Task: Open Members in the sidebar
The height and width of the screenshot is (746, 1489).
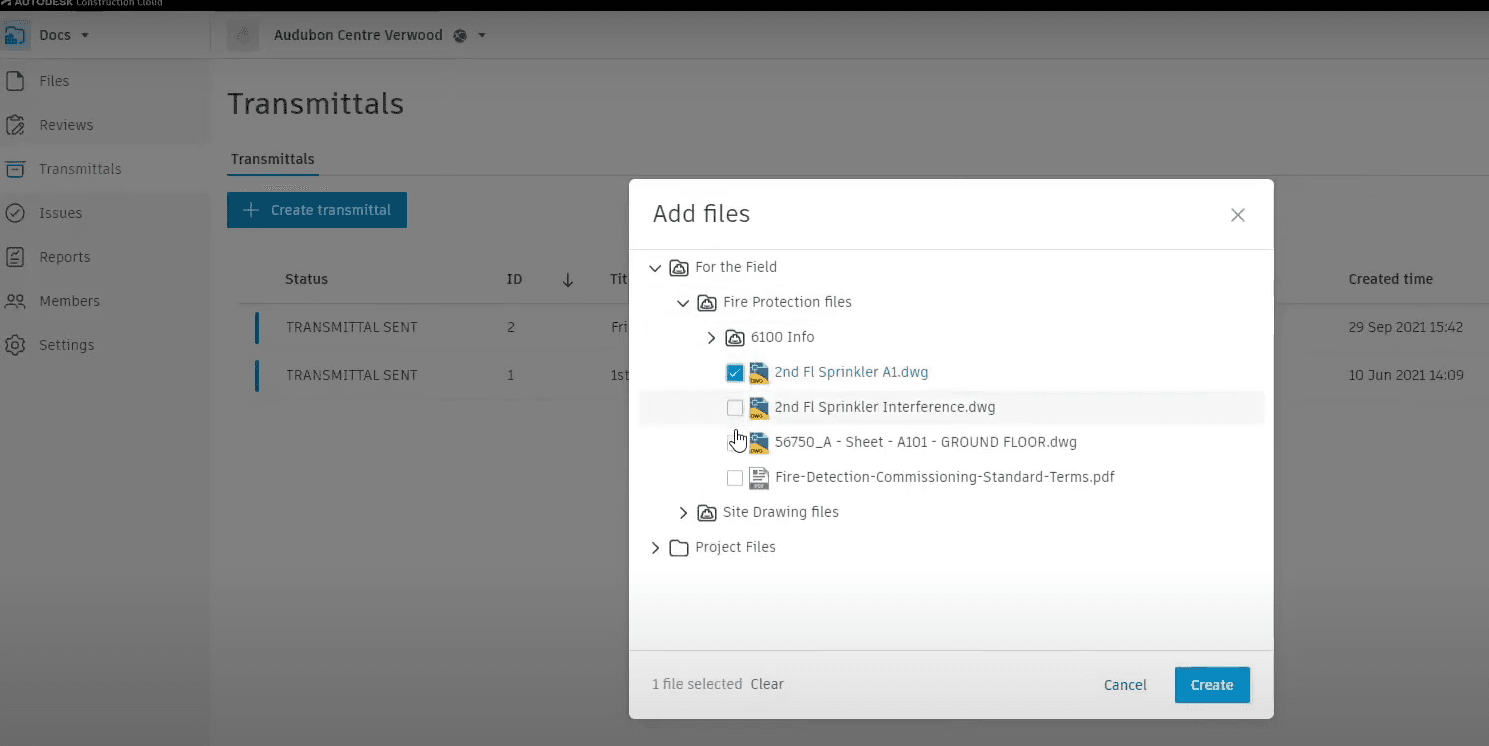Action: [x=69, y=301]
